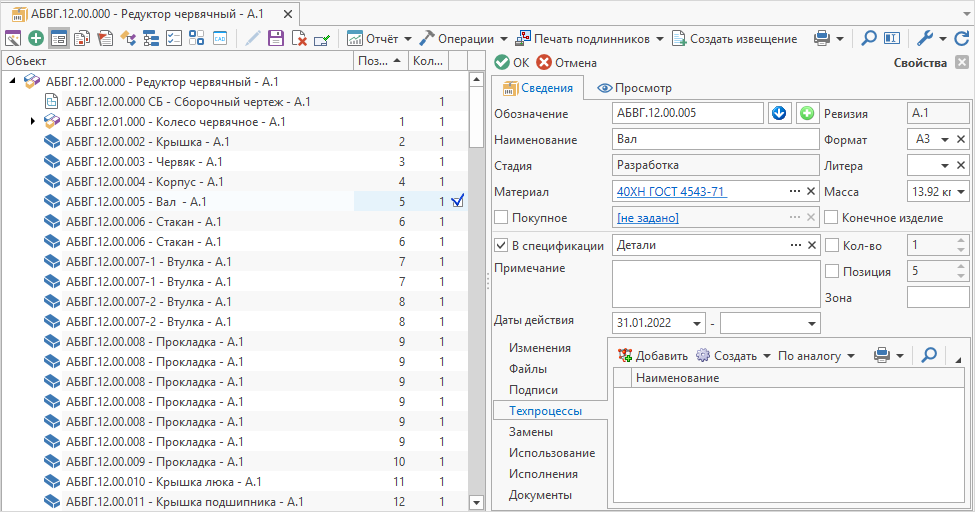Open the По аналогу dropdown

tap(851, 355)
